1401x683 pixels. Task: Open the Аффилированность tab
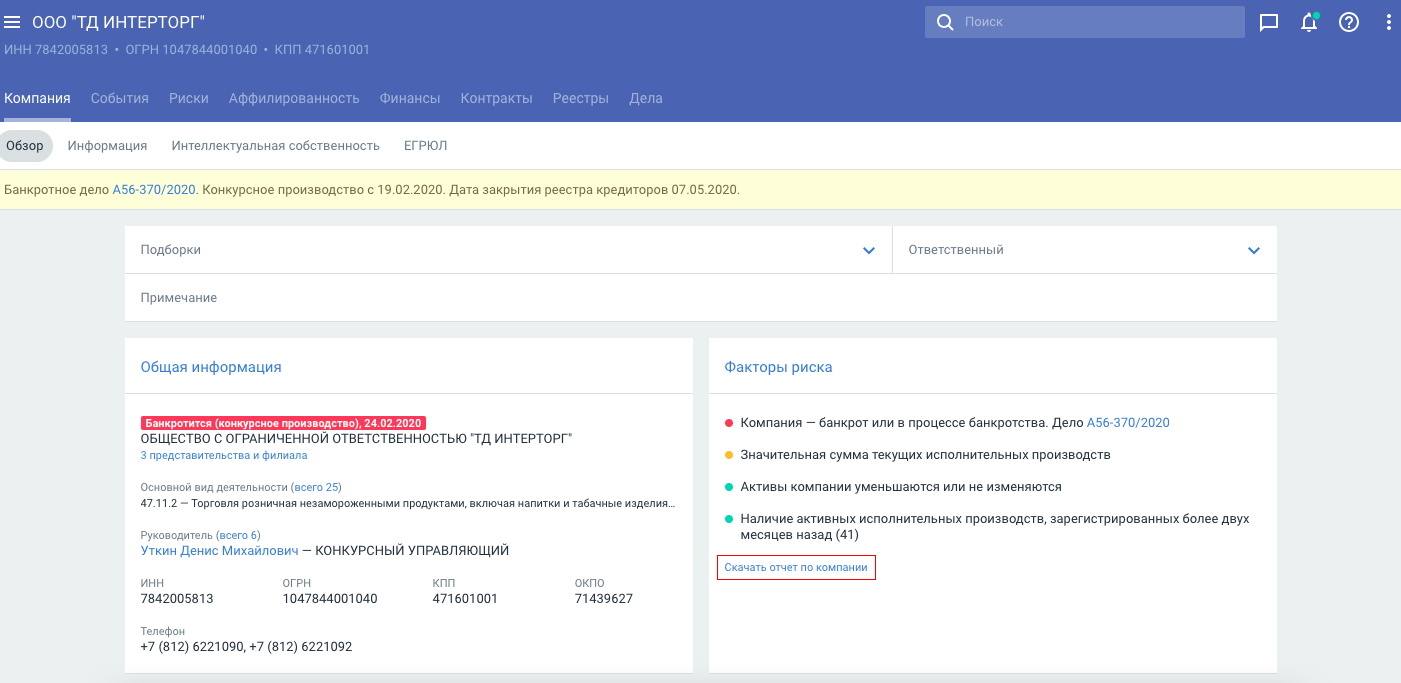[294, 98]
